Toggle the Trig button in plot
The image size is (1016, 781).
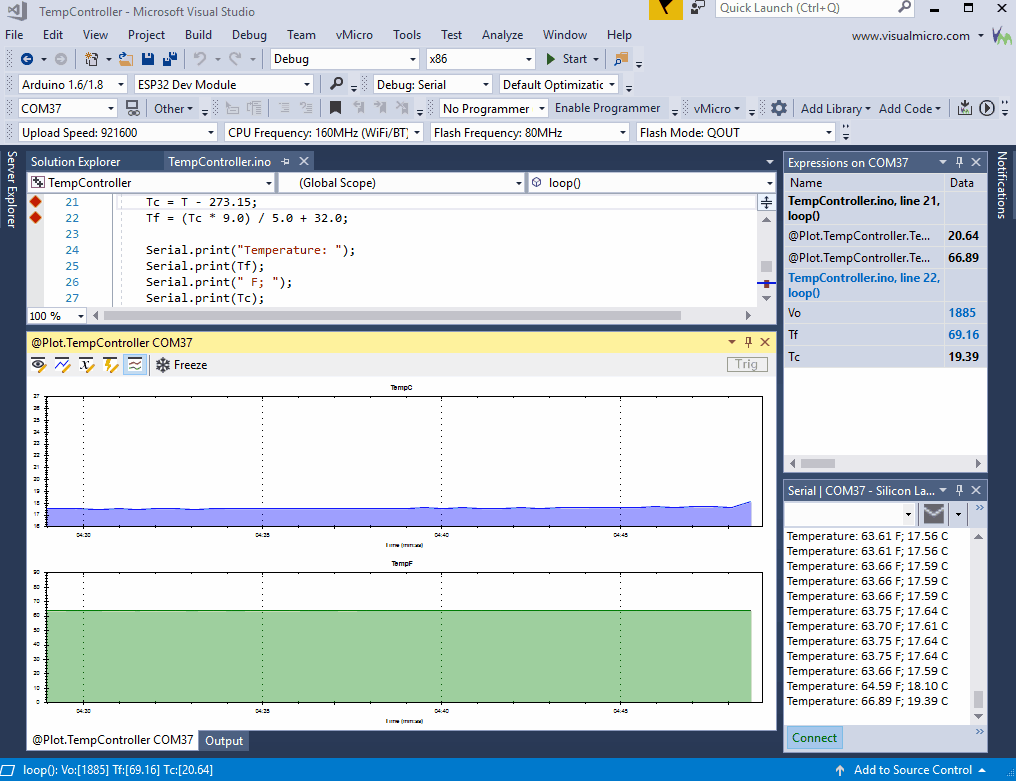click(746, 364)
